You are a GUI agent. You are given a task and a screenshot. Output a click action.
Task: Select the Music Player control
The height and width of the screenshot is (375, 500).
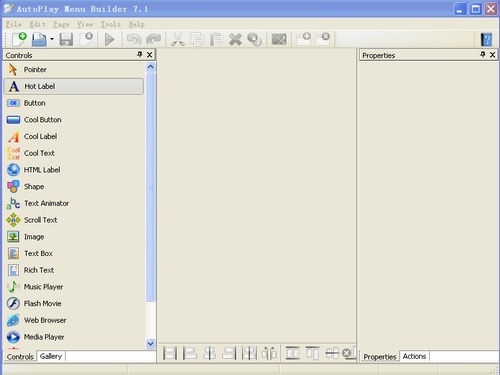coord(74,287)
